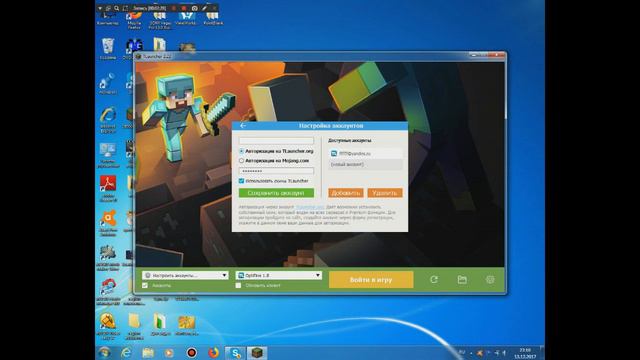This screenshot has height=360, width=640.
Task: Toggle the use TLauncher skins checkbox
Action: 241,181
